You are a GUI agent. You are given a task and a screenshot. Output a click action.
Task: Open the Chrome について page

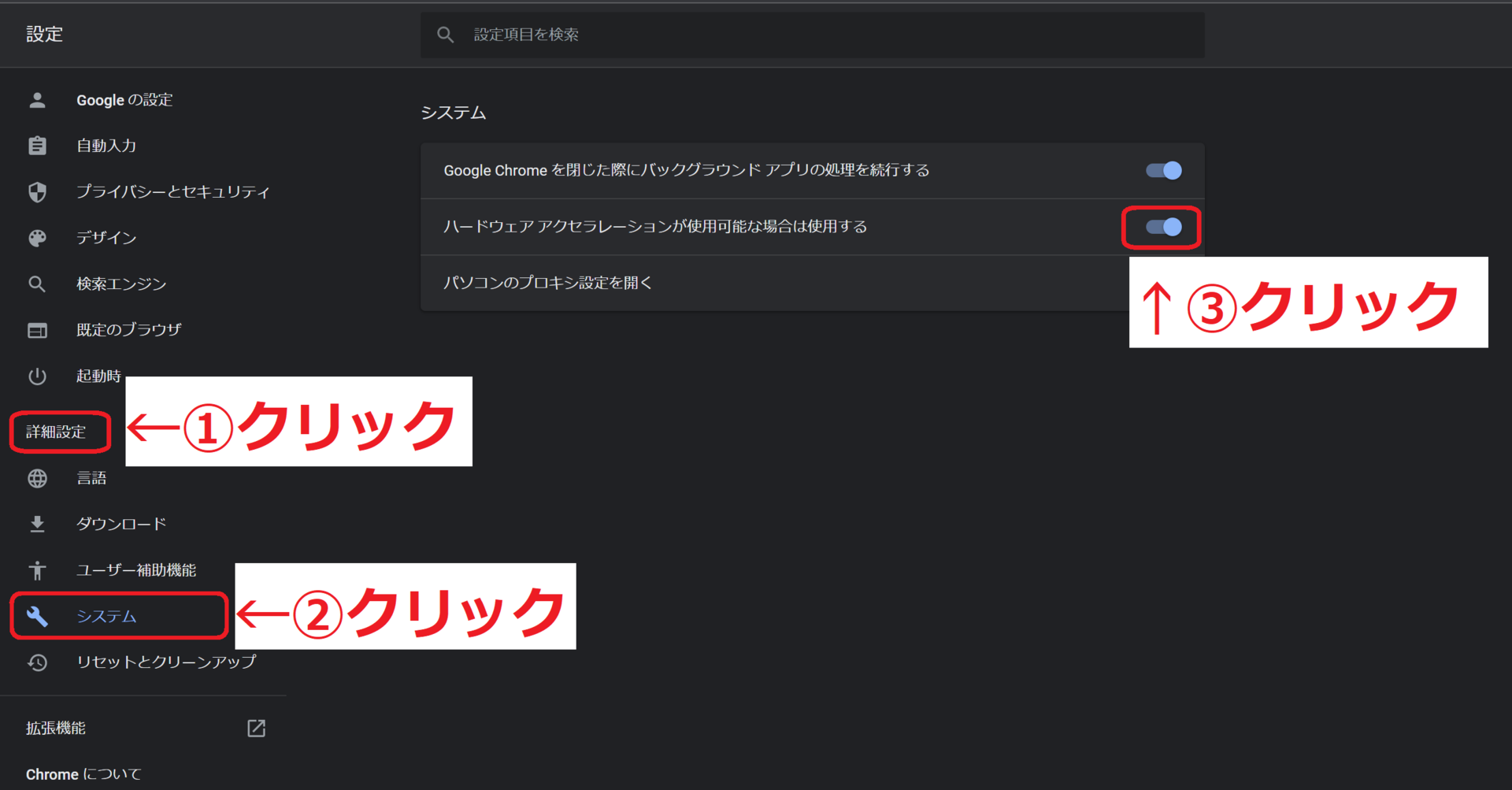pyautogui.click(x=83, y=774)
